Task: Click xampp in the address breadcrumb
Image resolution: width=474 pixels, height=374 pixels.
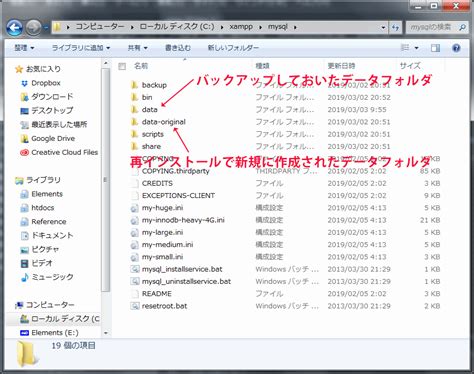Action: (241, 27)
